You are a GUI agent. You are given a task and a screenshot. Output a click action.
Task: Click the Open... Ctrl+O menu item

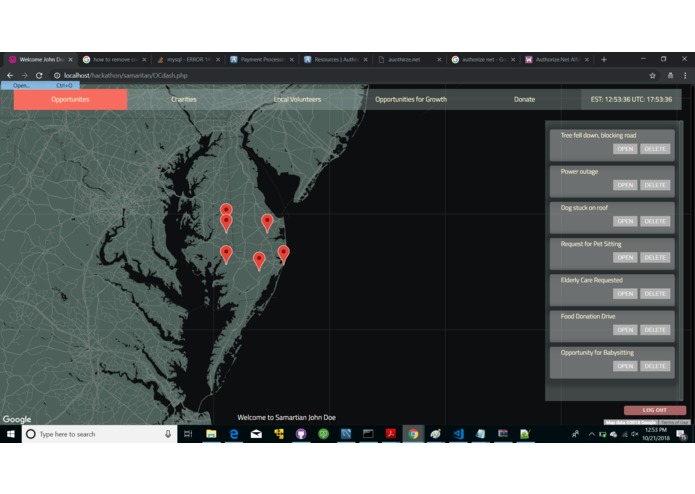coord(40,86)
